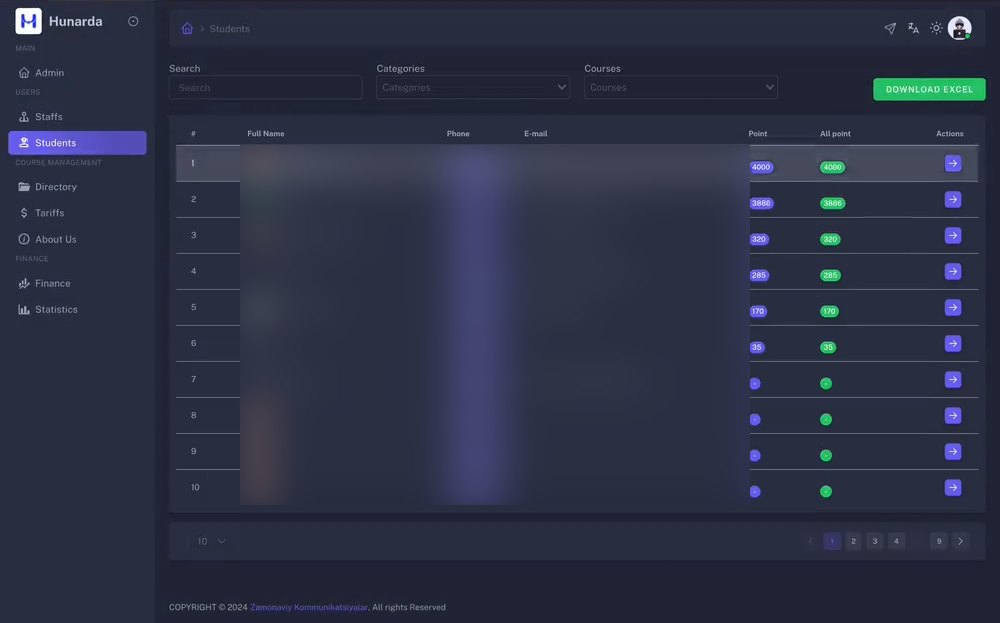Toggle light theme with sun icon
1000x623 pixels.
coord(936,28)
